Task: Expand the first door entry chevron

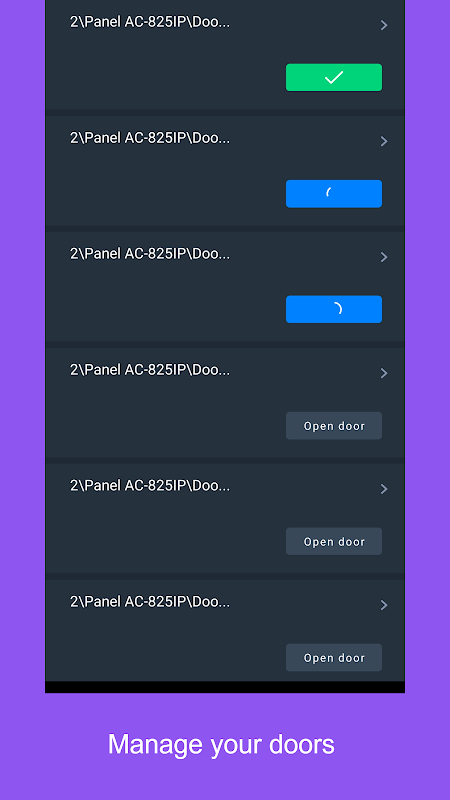Action: point(384,25)
